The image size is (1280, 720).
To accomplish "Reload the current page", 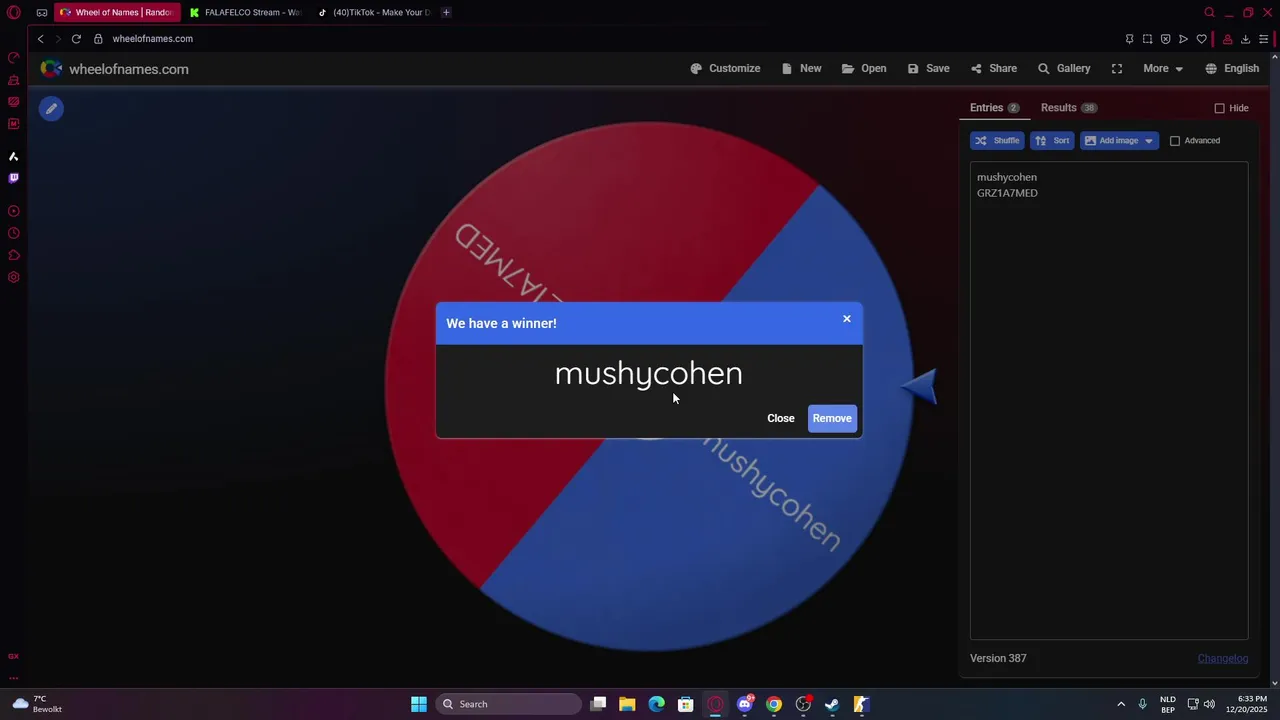I will point(76,39).
